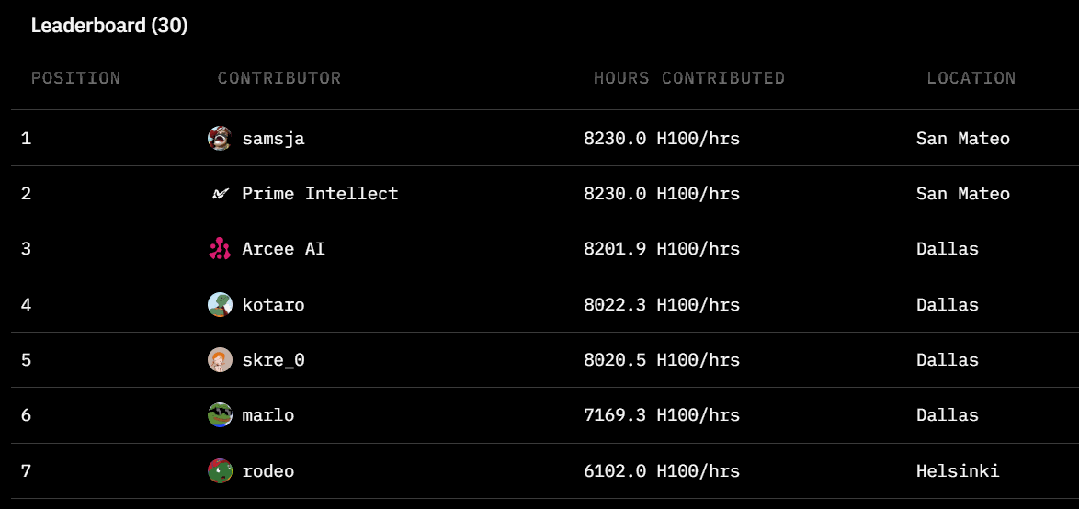Select the rodeo contributor name
Viewport: 1079px width, 509px height.
pos(268,470)
